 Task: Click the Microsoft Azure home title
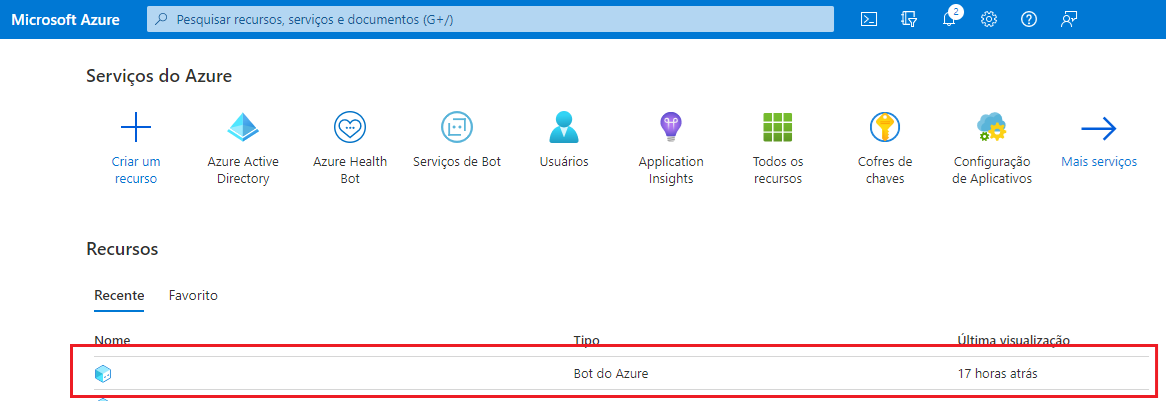(65, 20)
